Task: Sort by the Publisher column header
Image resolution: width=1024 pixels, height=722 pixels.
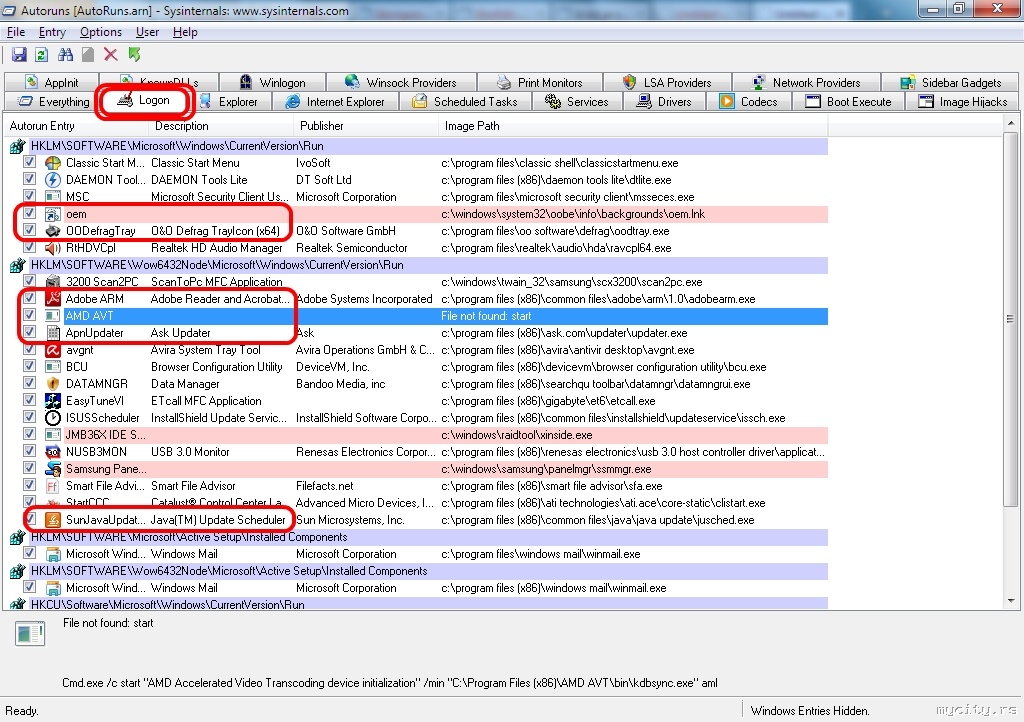Action: [320, 126]
